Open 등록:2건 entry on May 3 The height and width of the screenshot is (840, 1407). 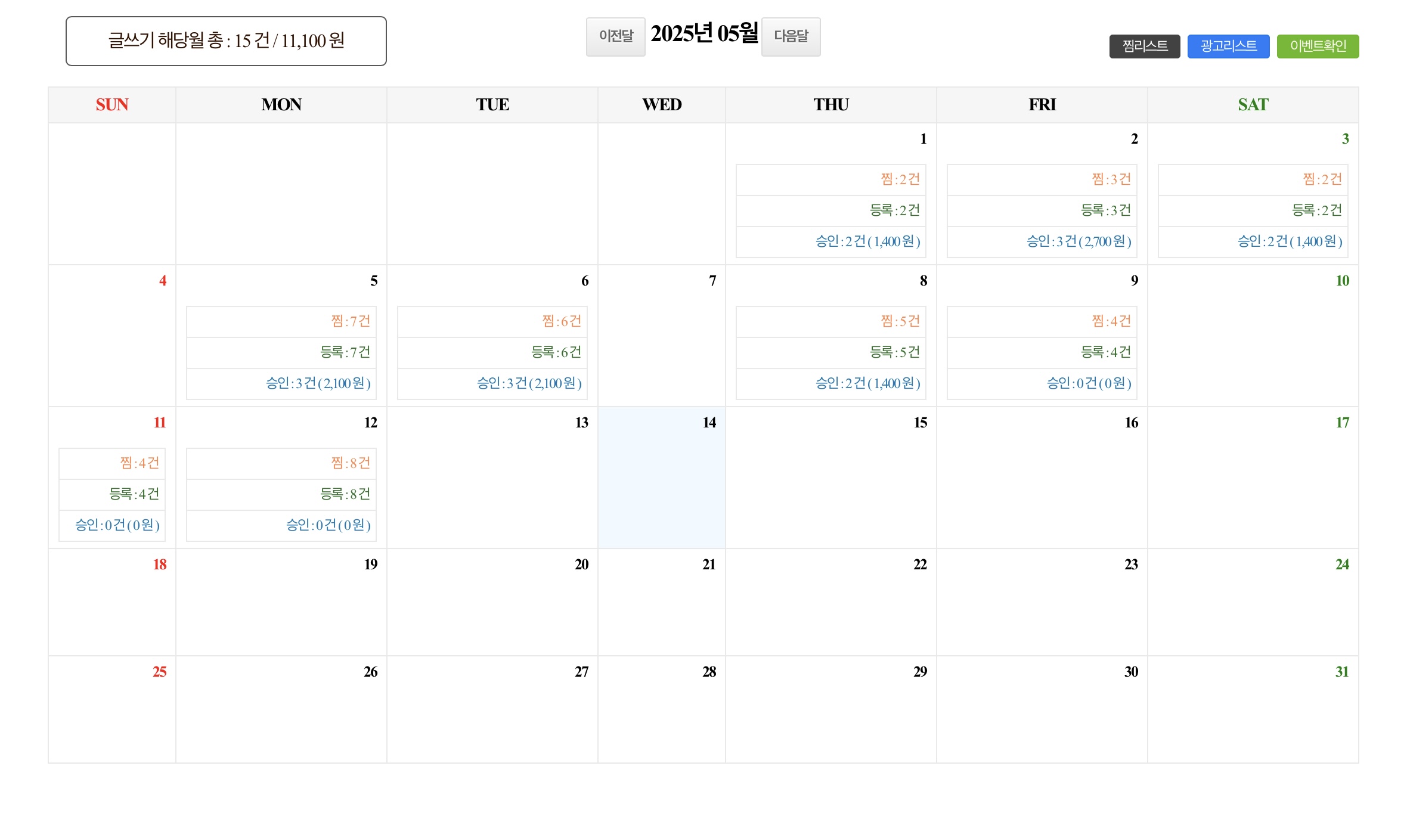1316,210
